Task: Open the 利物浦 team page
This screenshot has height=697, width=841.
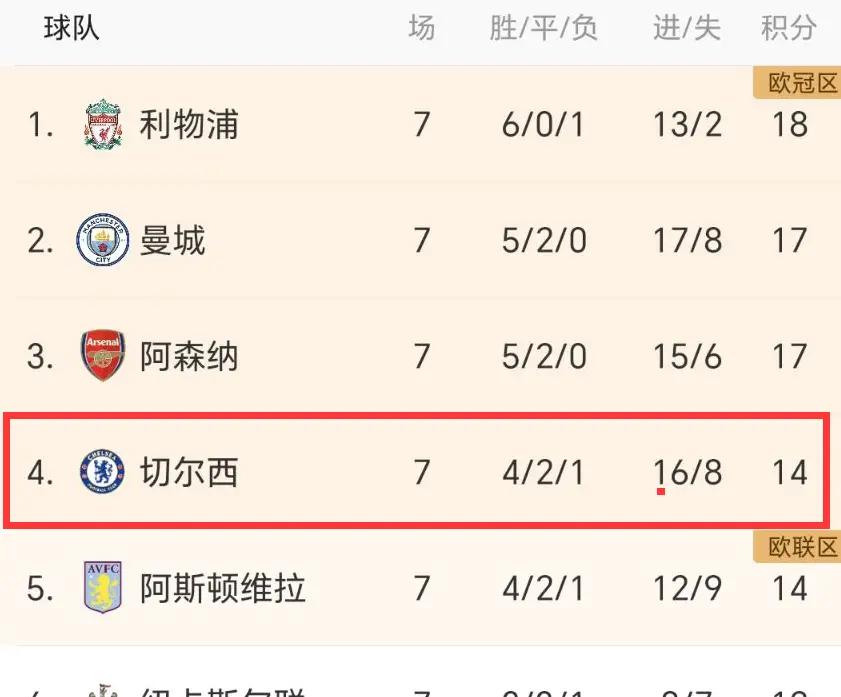Action: tap(189, 124)
